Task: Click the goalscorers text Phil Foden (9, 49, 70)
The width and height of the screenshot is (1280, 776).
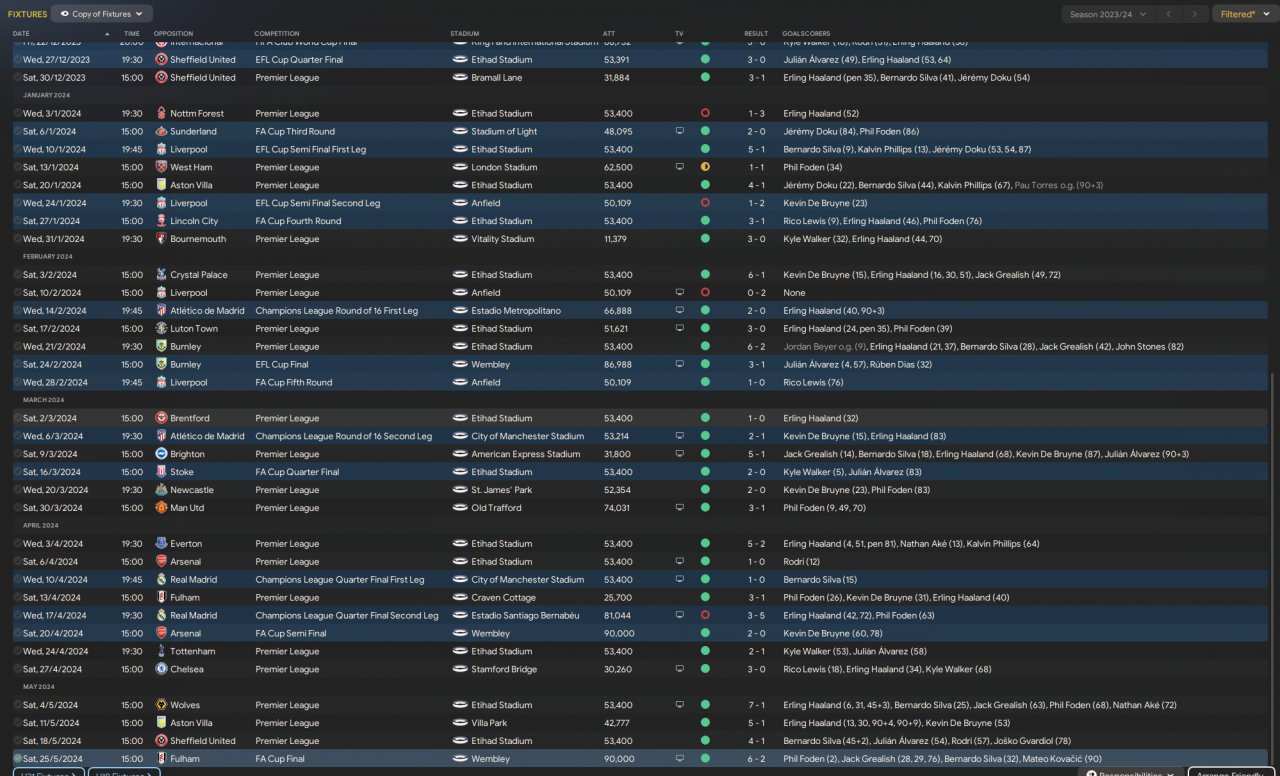Action: pos(824,508)
